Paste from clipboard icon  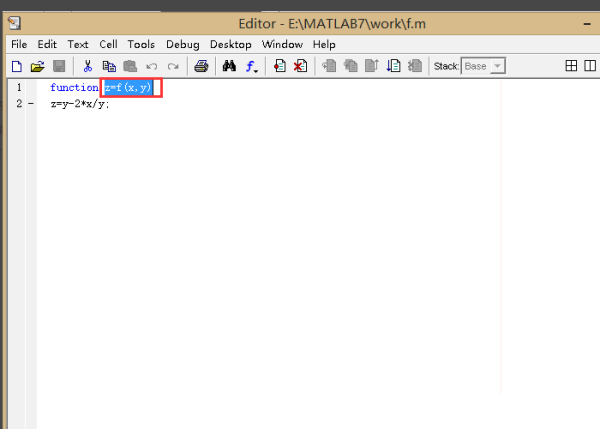(x=130, y=66)
